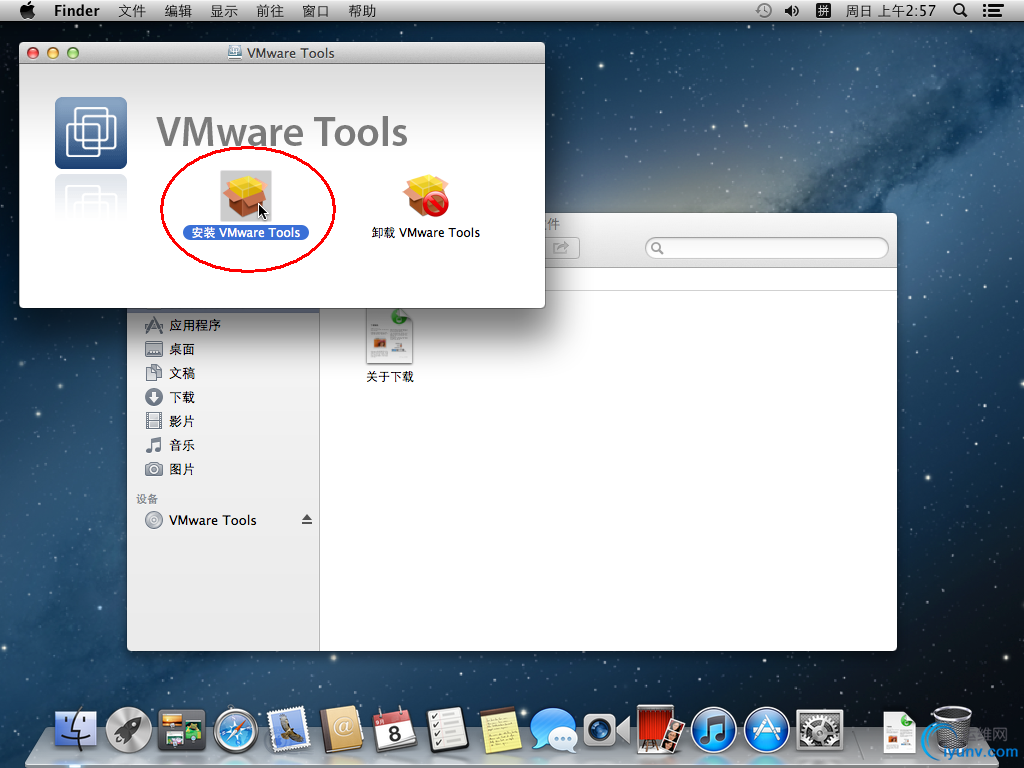The width and height of the screenshot is (1024, 768).
Task: Open iTunes from the Dock
Action: tap(713, 729)
